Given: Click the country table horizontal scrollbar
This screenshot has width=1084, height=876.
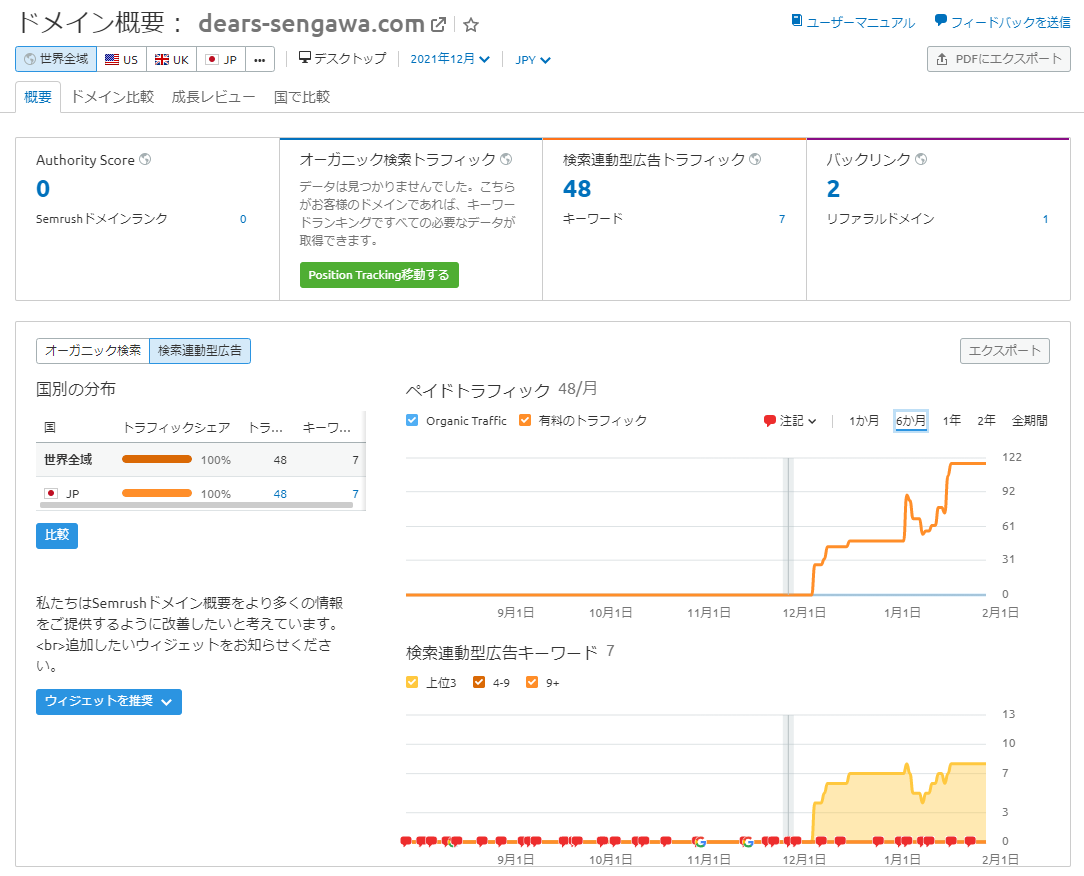Looking at the screenshot, I should tap(196, 505).
